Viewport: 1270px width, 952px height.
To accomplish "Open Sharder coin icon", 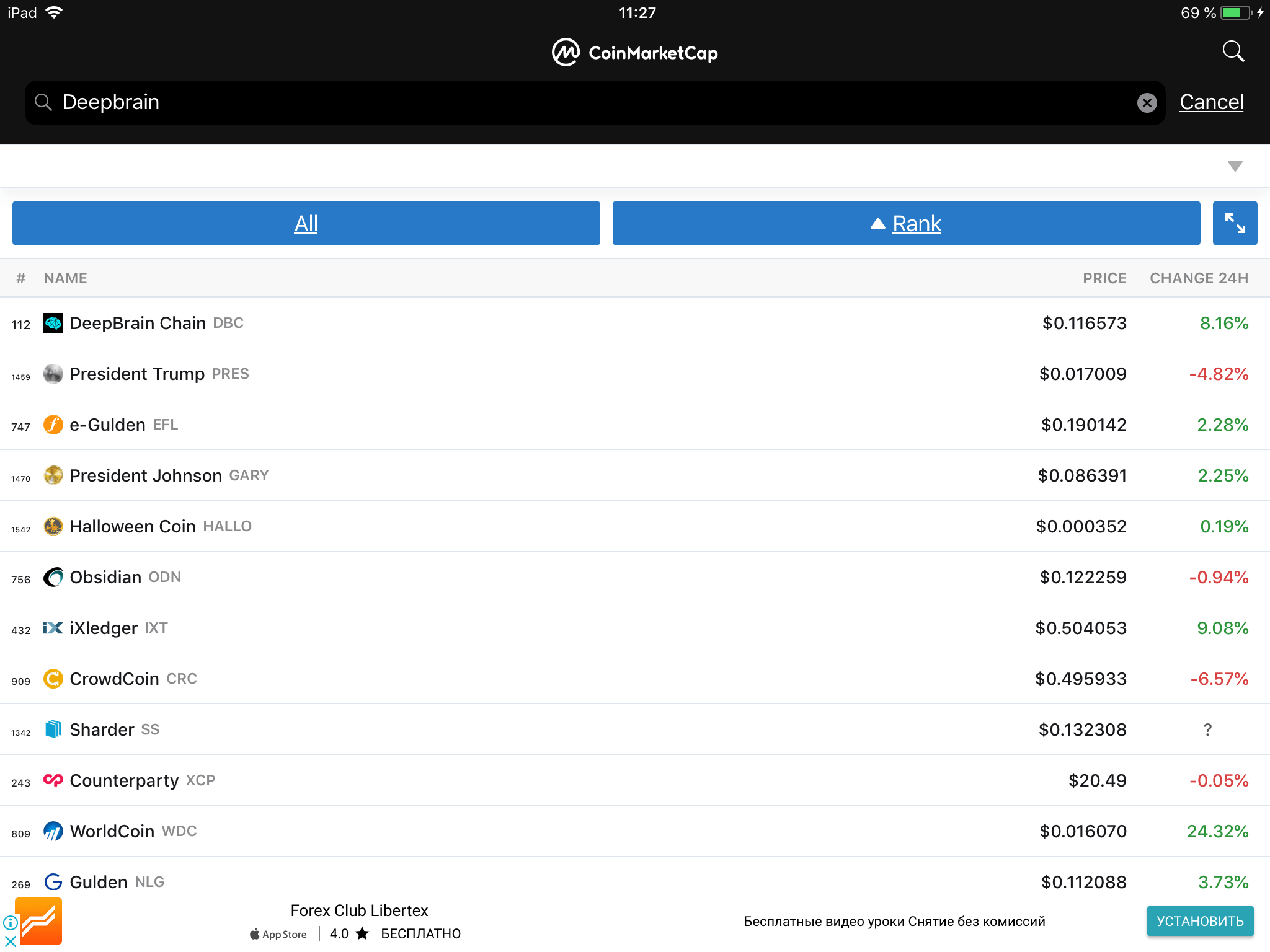I will click(53, 729).
